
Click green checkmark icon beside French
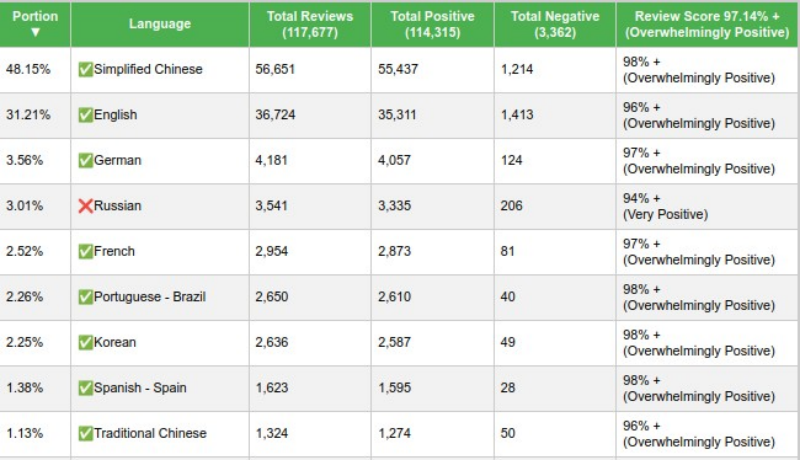85,252
